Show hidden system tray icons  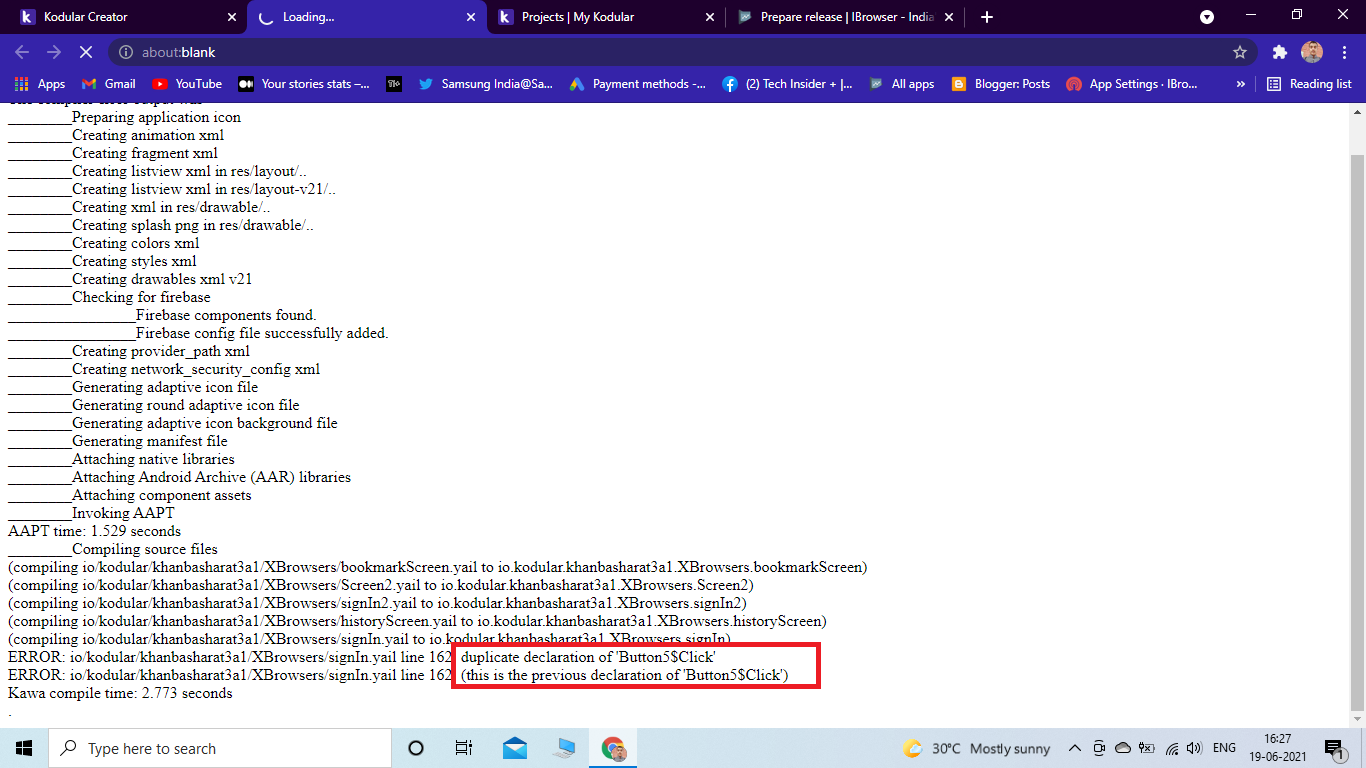point(1075,748)
